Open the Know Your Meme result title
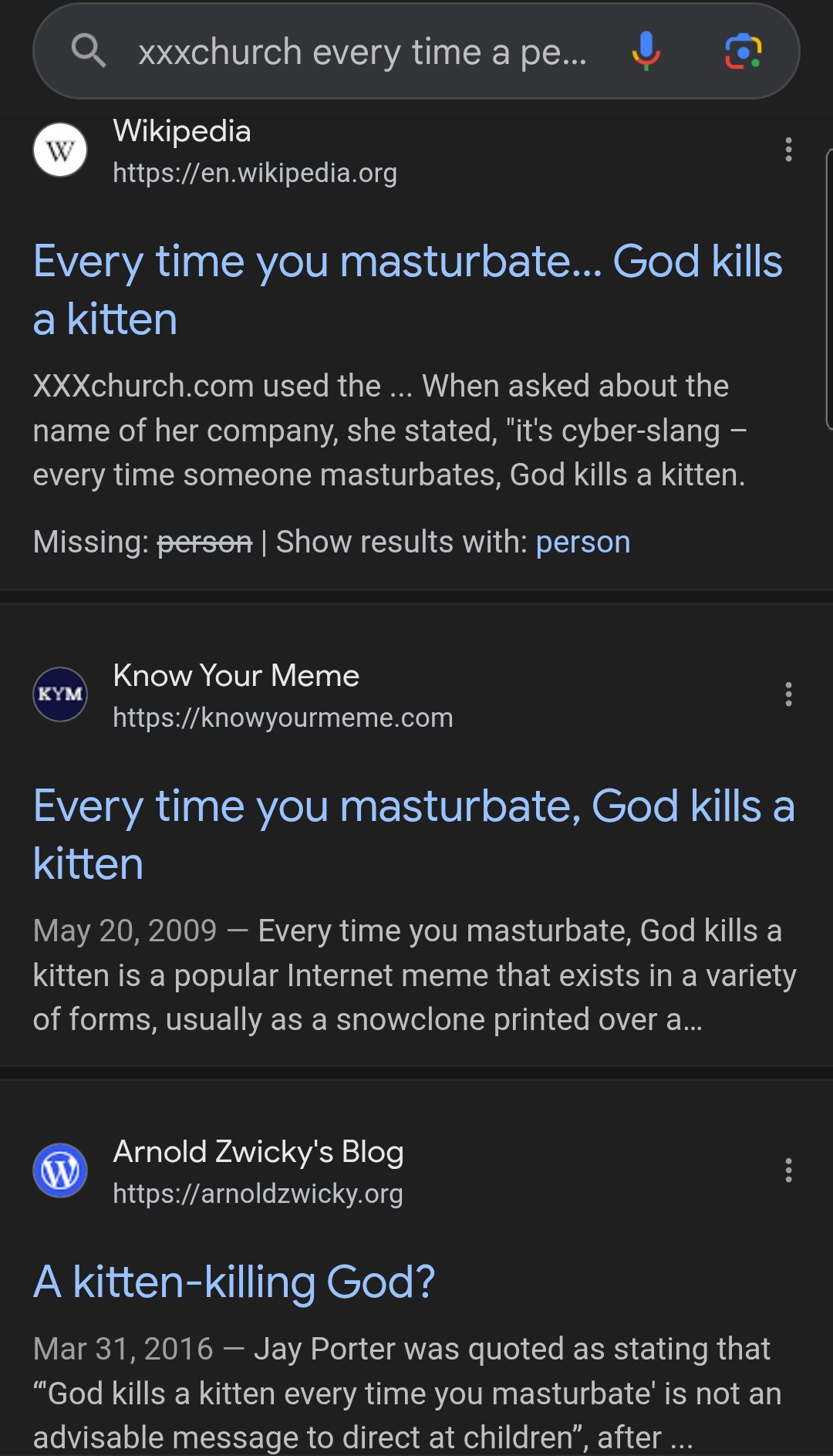Screen dimensions: 833x1456 tap(414, 835)
